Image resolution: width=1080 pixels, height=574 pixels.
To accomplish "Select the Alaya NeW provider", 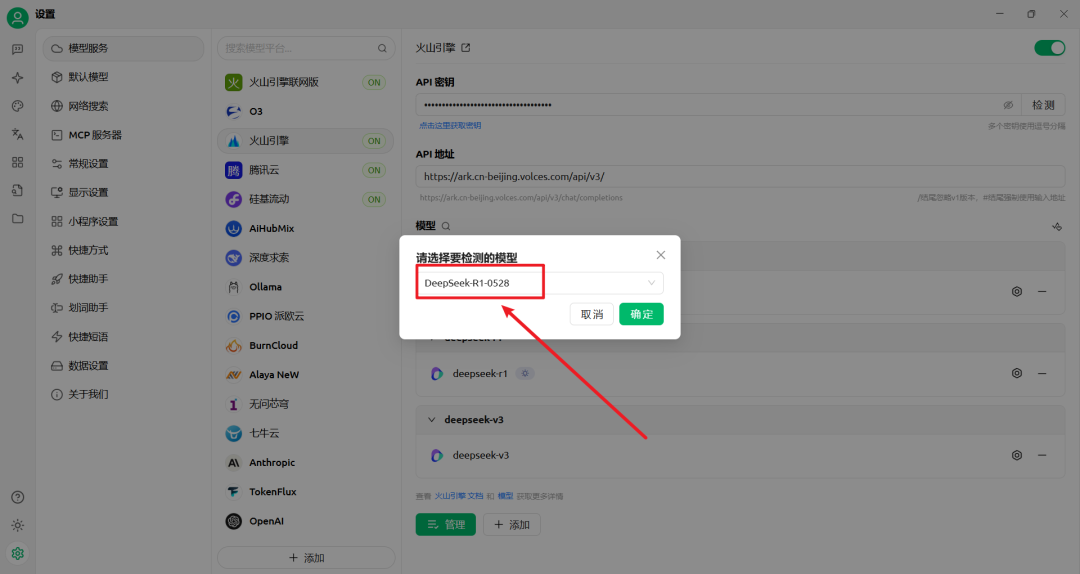I will click(305, 375).
